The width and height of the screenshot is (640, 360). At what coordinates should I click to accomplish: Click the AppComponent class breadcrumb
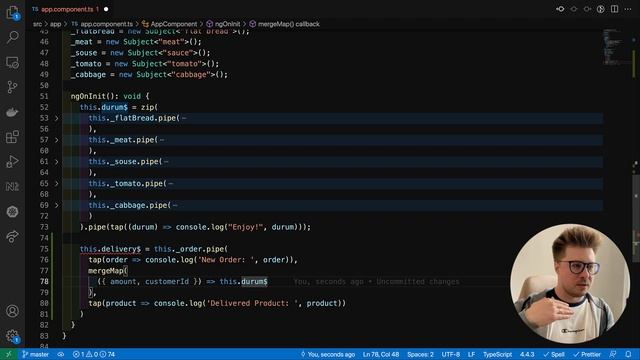point(169,24)
